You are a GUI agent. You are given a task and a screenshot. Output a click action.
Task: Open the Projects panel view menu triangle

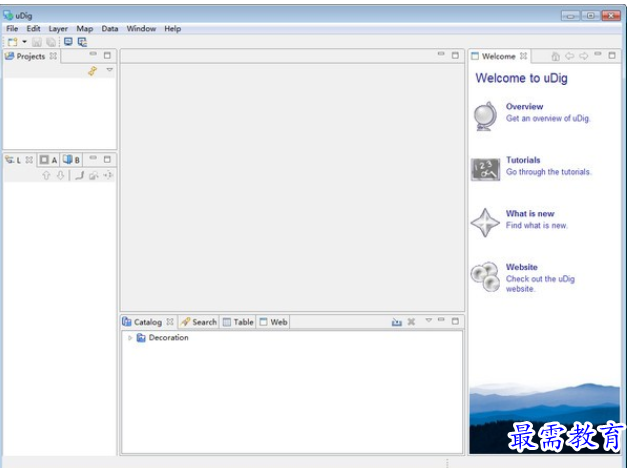(x=110, y=70)
